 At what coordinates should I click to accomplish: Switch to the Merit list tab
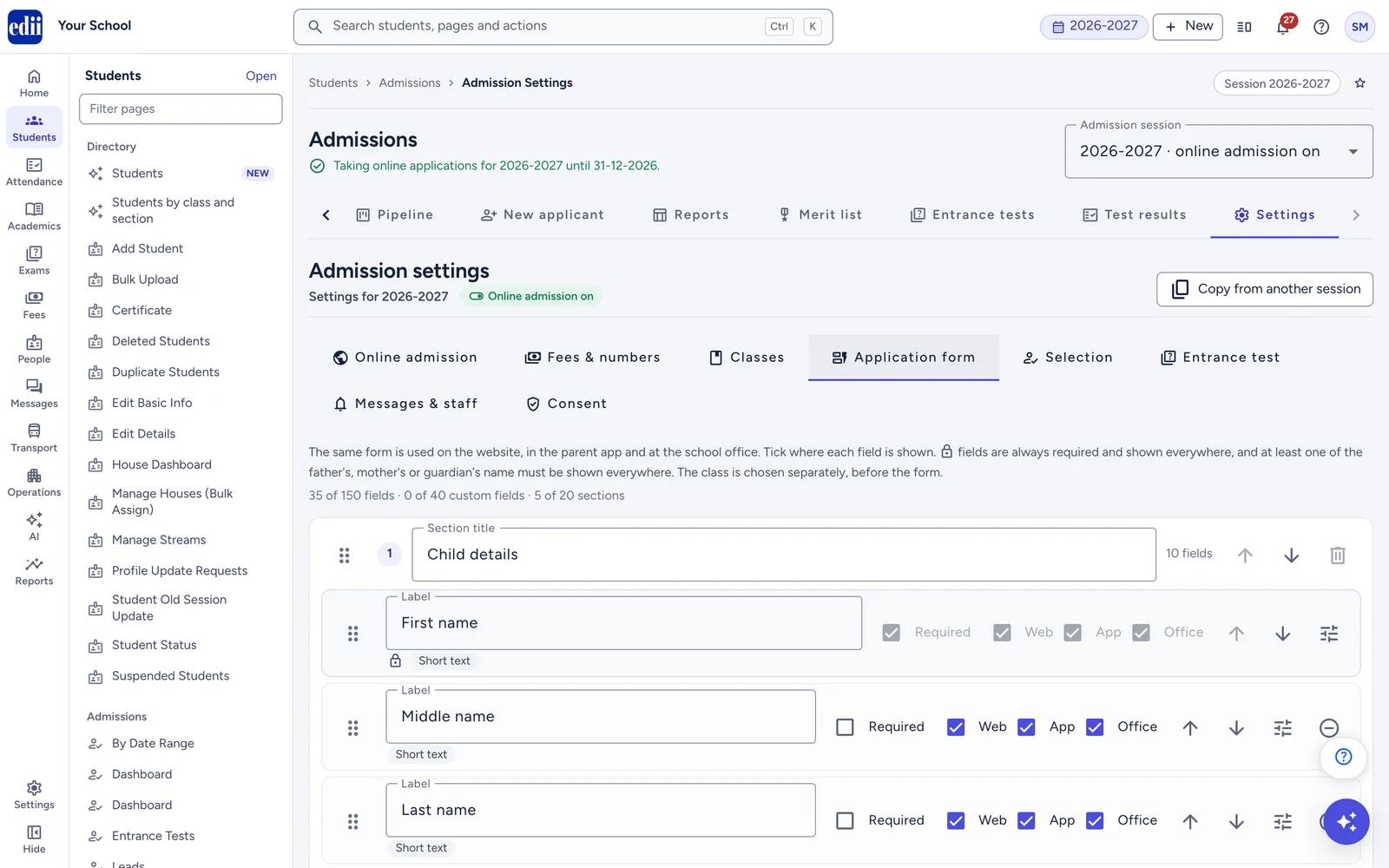(x=820, y=215)
